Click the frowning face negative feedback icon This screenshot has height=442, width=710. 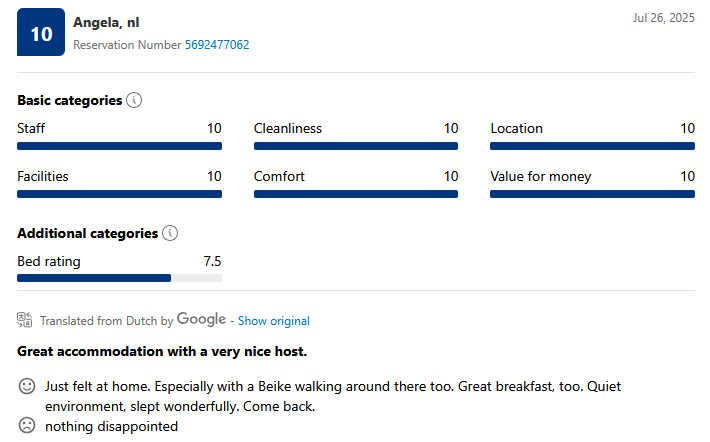click(x=27, y=425)
